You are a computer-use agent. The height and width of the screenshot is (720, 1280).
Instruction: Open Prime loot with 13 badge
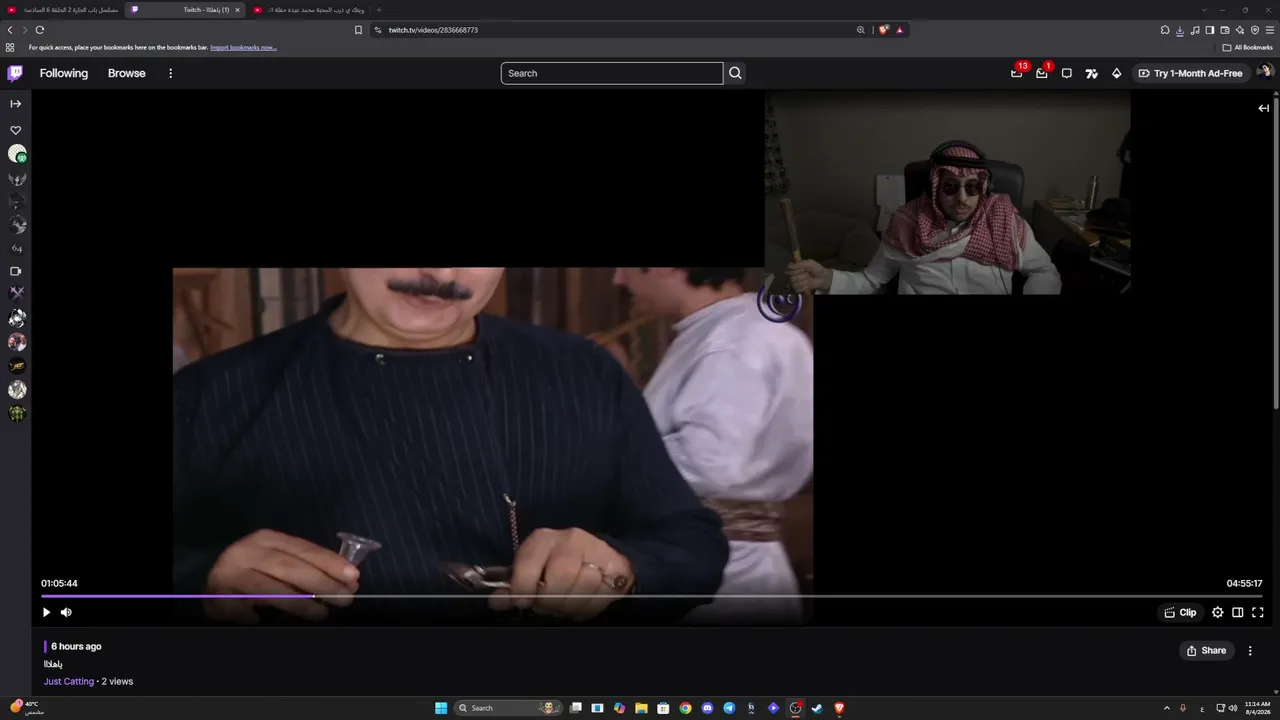1017,73
